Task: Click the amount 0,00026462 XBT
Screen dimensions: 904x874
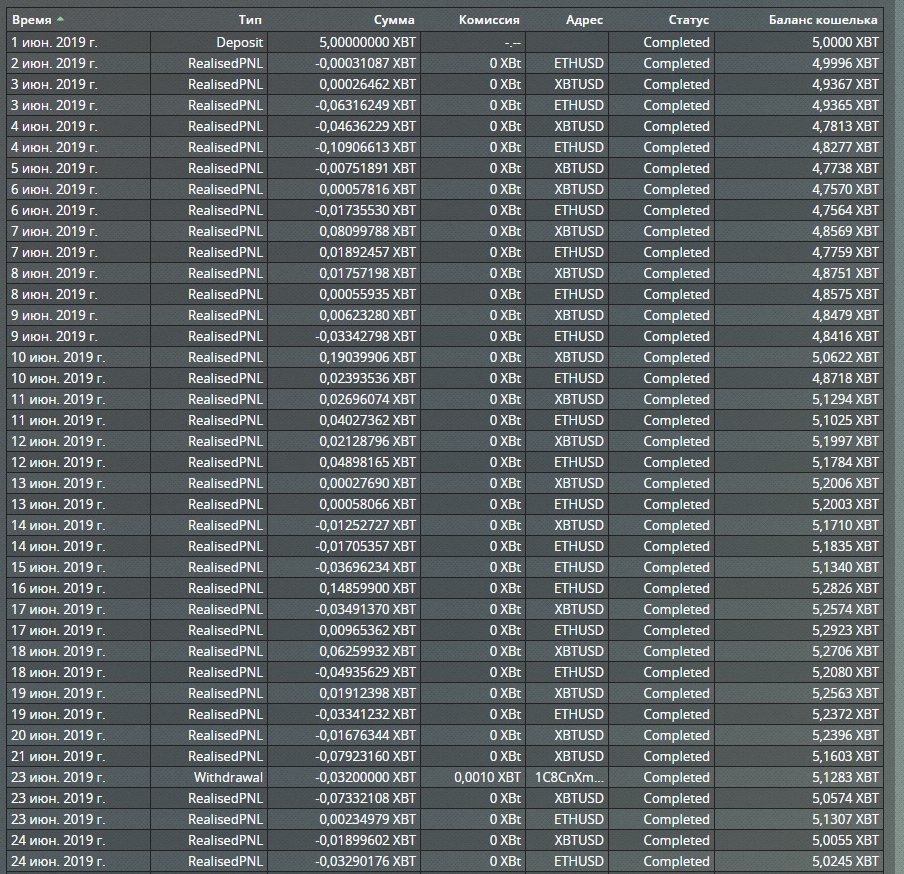Action: (367, 84)
